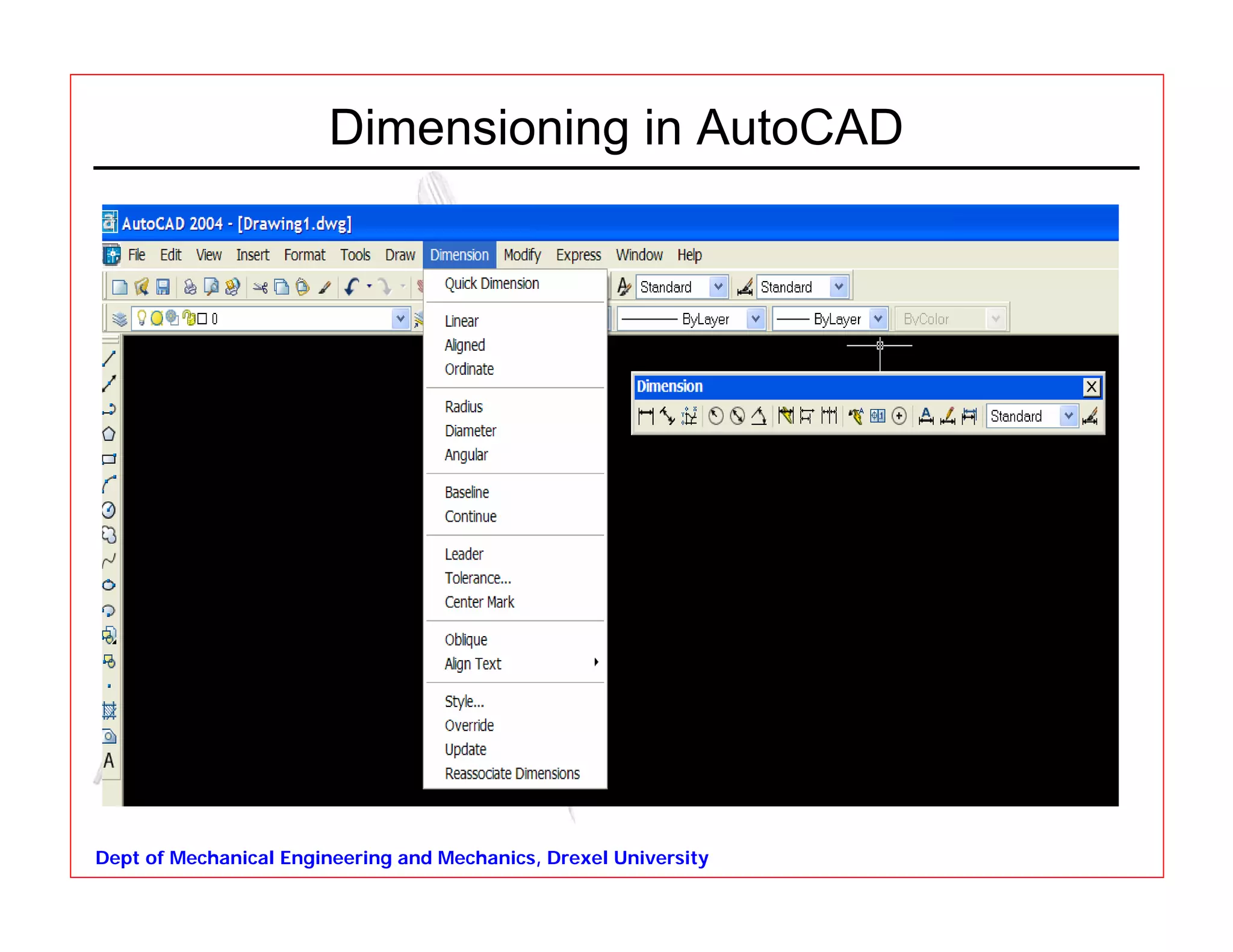
Task: Select Quick Dimension icon in Dimension toolbar
Action: [x=786, y=416]
